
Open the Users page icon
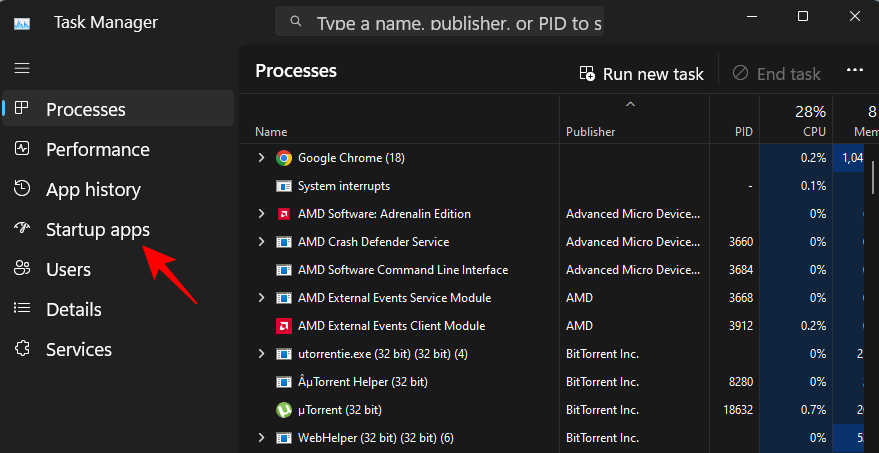pyautogui.click(x=22, y=269)
